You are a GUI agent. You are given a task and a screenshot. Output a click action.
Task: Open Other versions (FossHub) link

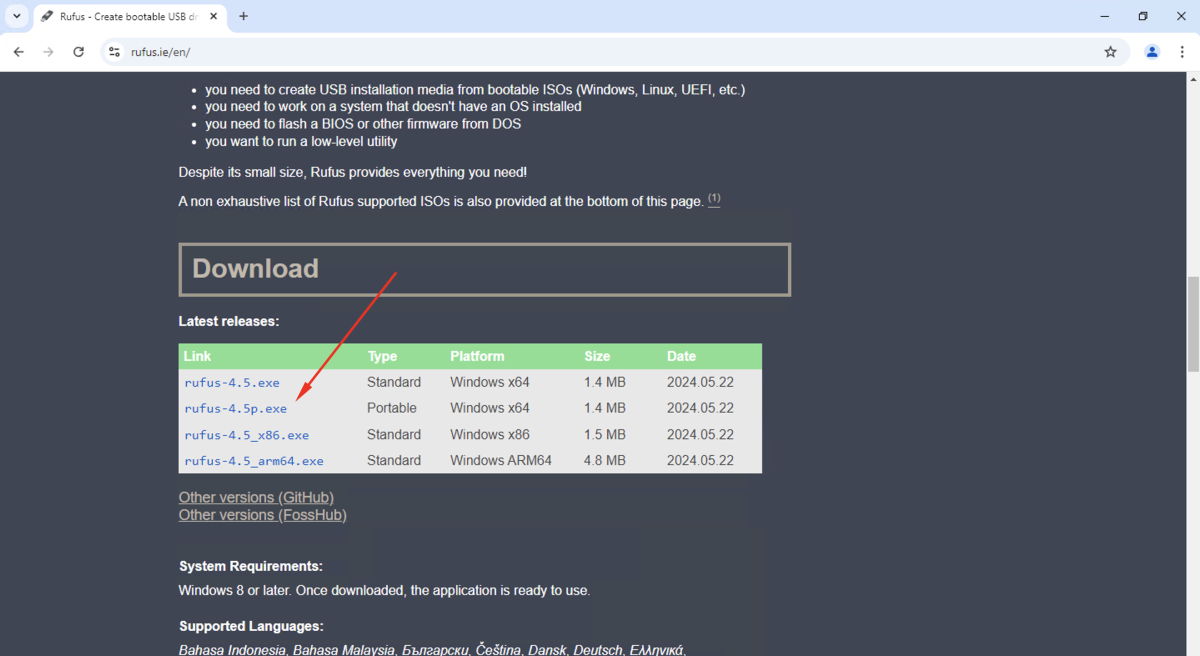click(263, 515)
